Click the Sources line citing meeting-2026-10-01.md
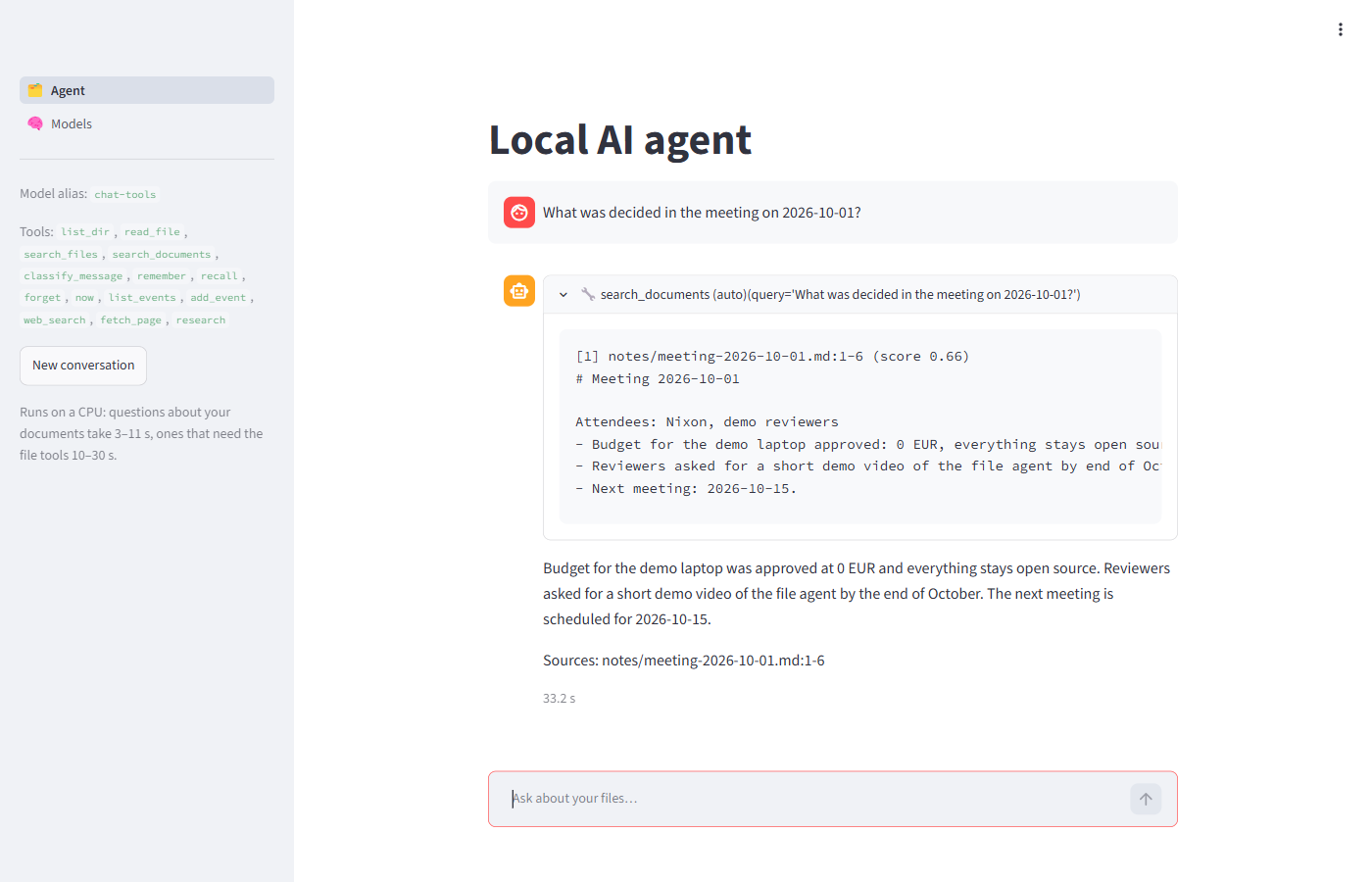The image size is (1372, 882). coord(684,661)
